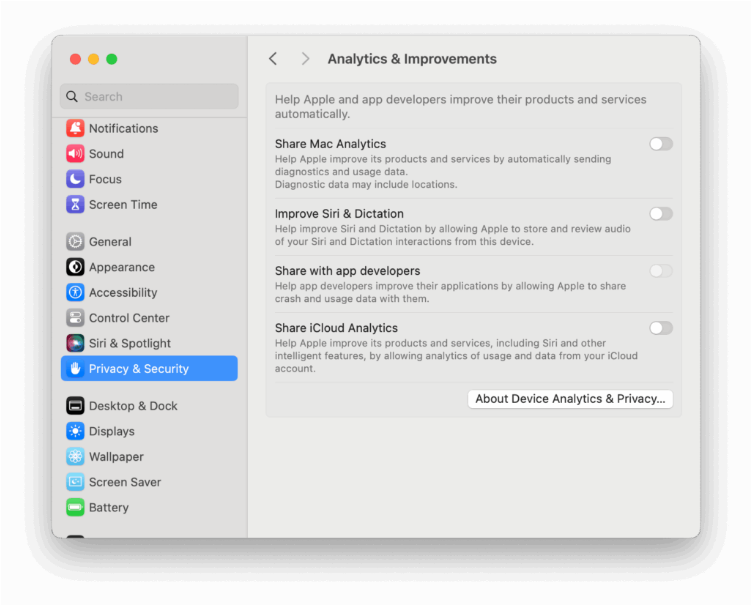Click into the Search field
The width and height of the screenshot is (751, 606).
point(149,97)
